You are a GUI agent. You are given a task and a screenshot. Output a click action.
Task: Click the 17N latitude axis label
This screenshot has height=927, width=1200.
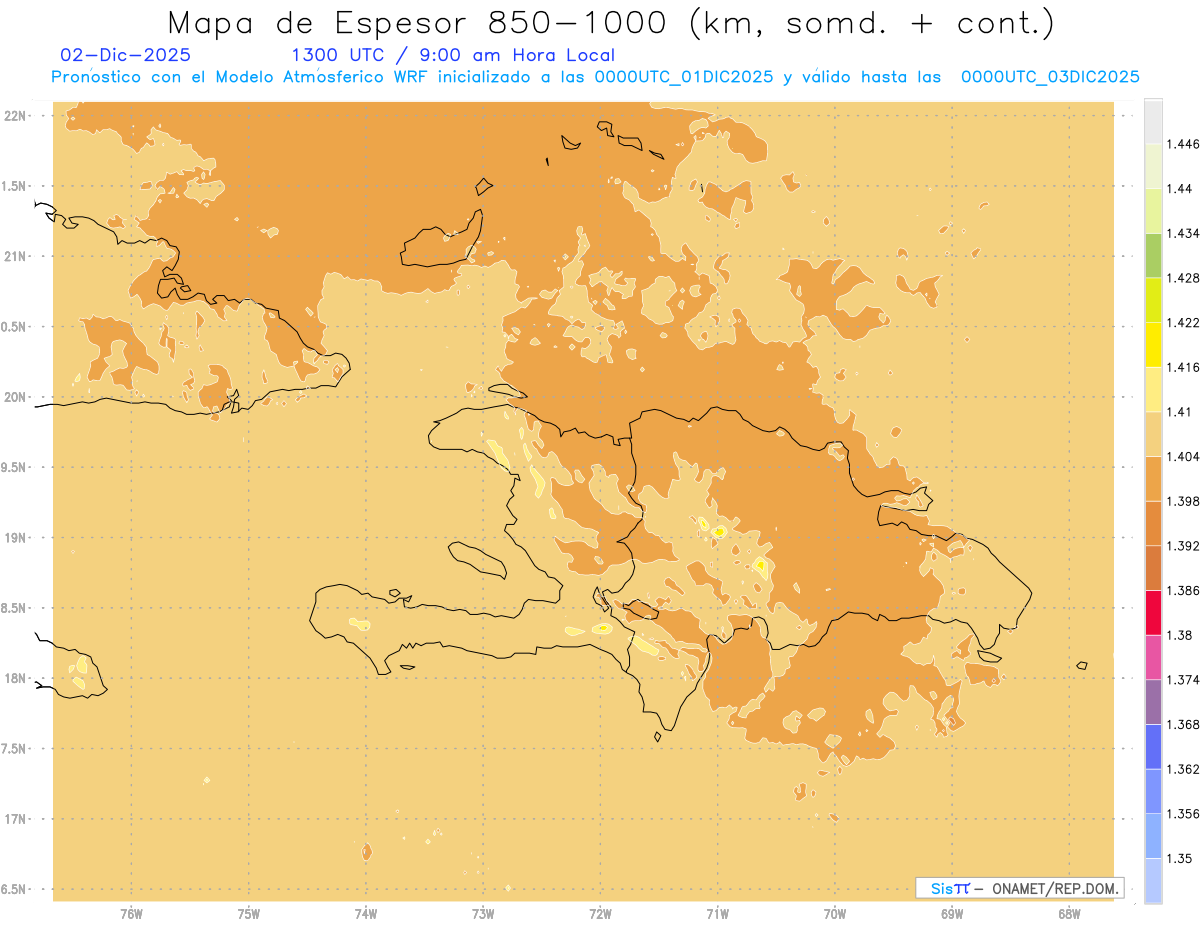tap(17, 819)
